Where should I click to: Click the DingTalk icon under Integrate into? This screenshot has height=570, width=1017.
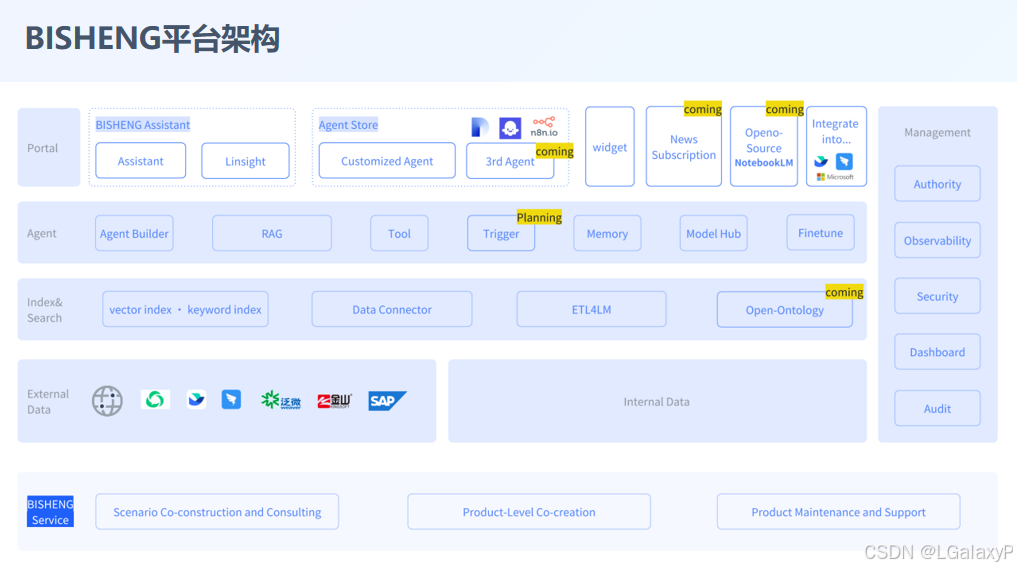click(844, 161)
